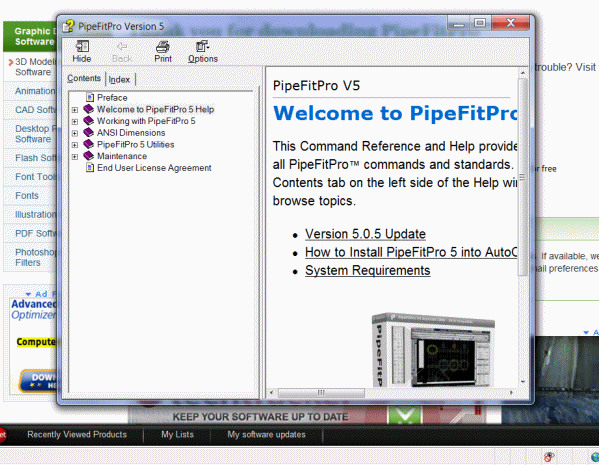Click the vertical scrollbar thumb in help pane
The width and height of the screenshot is (599, 465).
point(522,177)
